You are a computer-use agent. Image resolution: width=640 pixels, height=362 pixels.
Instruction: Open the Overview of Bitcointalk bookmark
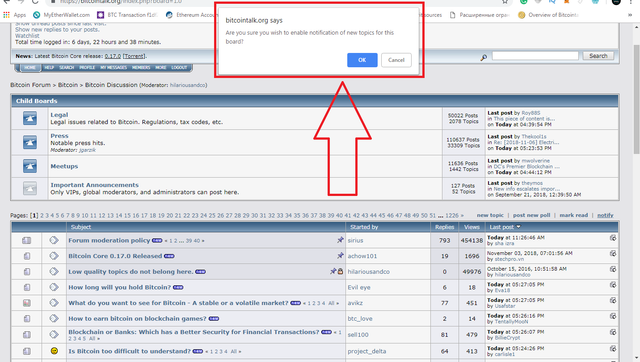pyautogui.click(x=548, y=15)
